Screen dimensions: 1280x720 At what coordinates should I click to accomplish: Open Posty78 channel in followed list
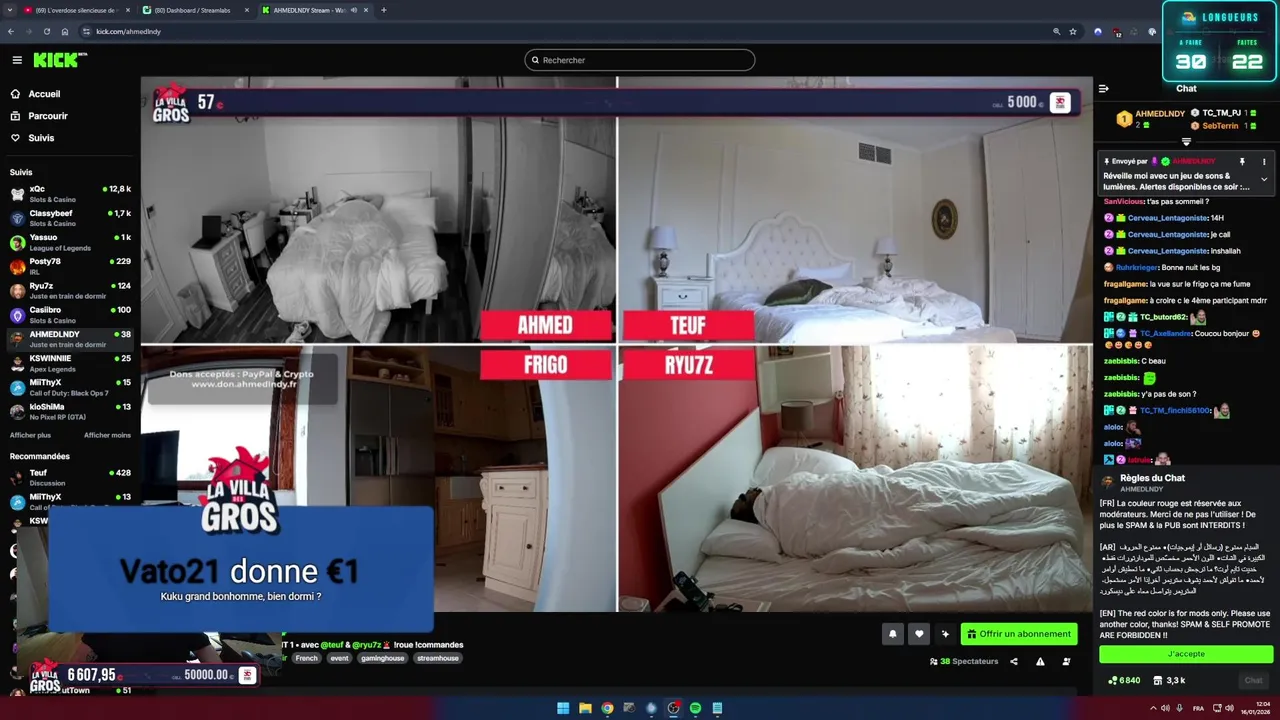coord(70,266)
